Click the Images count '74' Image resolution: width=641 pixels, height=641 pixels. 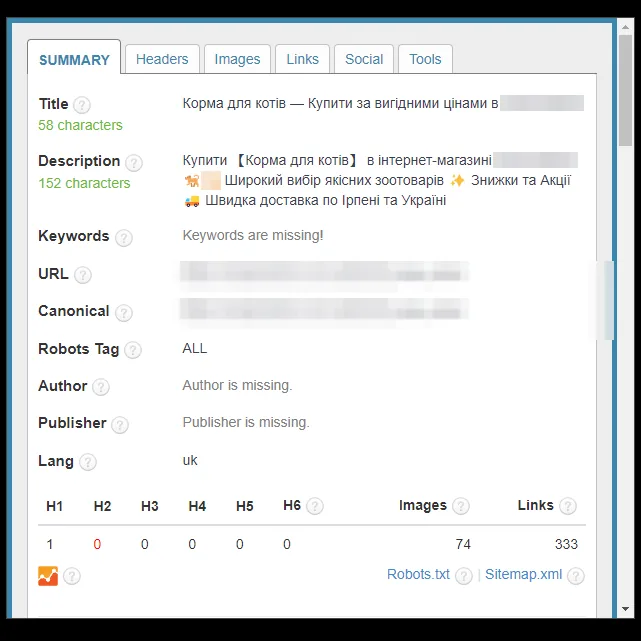pyautogui.click(x=463, y=545)
